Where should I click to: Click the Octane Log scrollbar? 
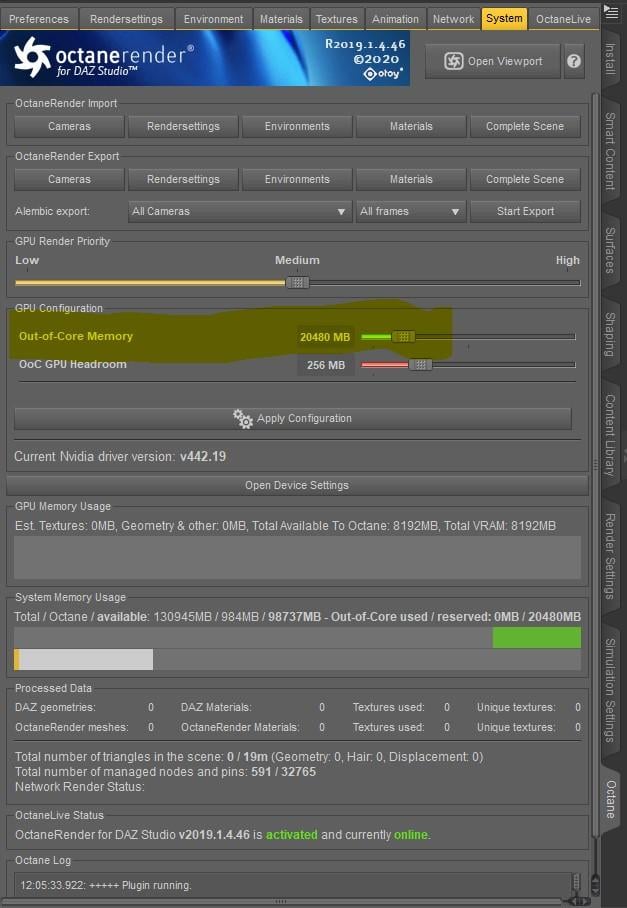[576, 884]
